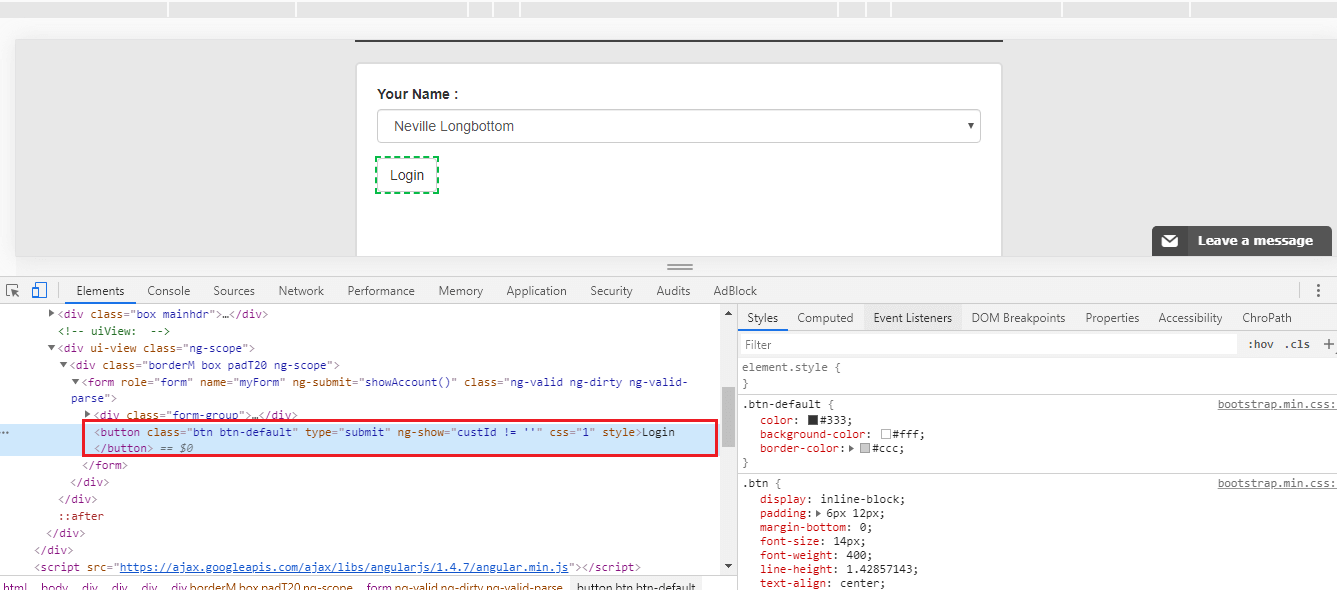The image size is (1337, 590).
Task: Open color picker for #fff background swatch
Action: coord(886,434)
